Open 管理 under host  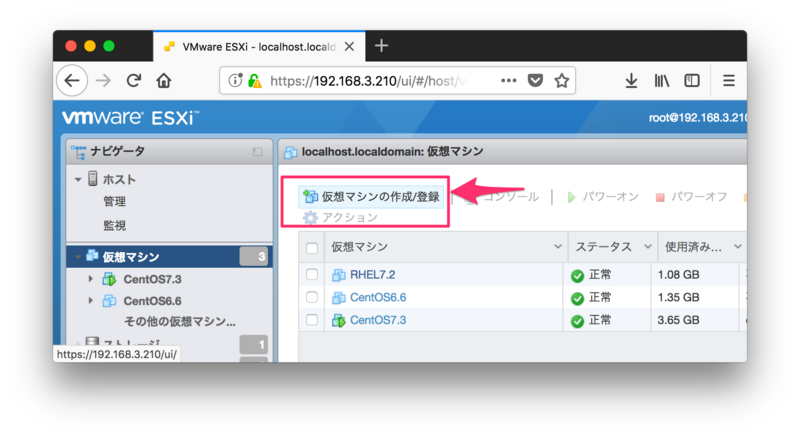(x=115, y=202)
